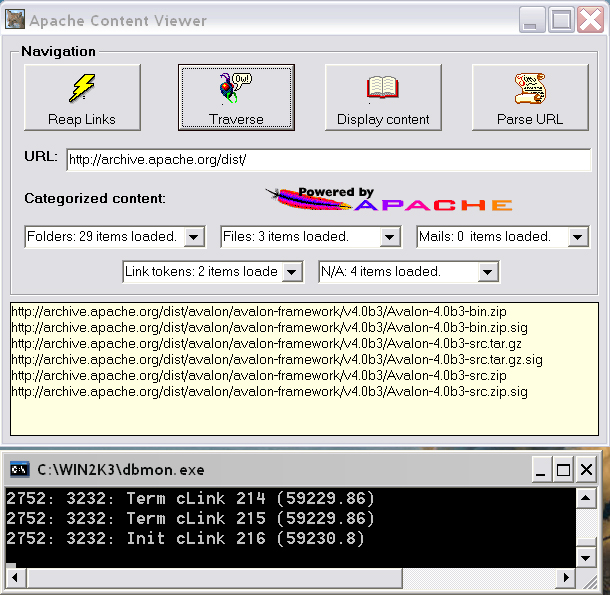Open Display content with the book icon

pyautogui.click(x=383, y=98)
